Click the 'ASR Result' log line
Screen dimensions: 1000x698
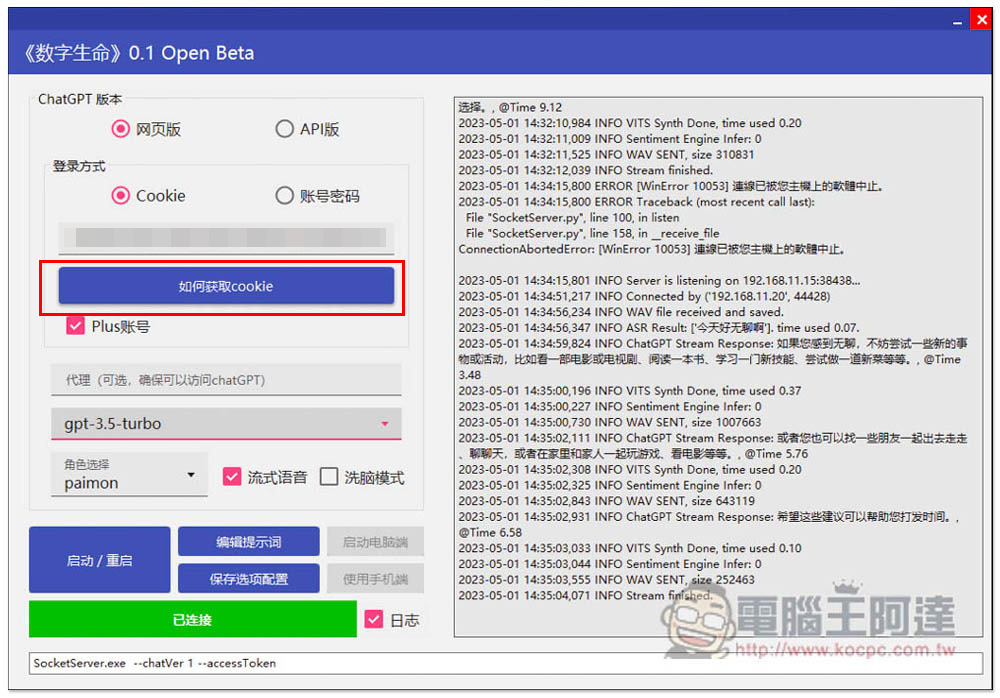[x=659, y=328]
